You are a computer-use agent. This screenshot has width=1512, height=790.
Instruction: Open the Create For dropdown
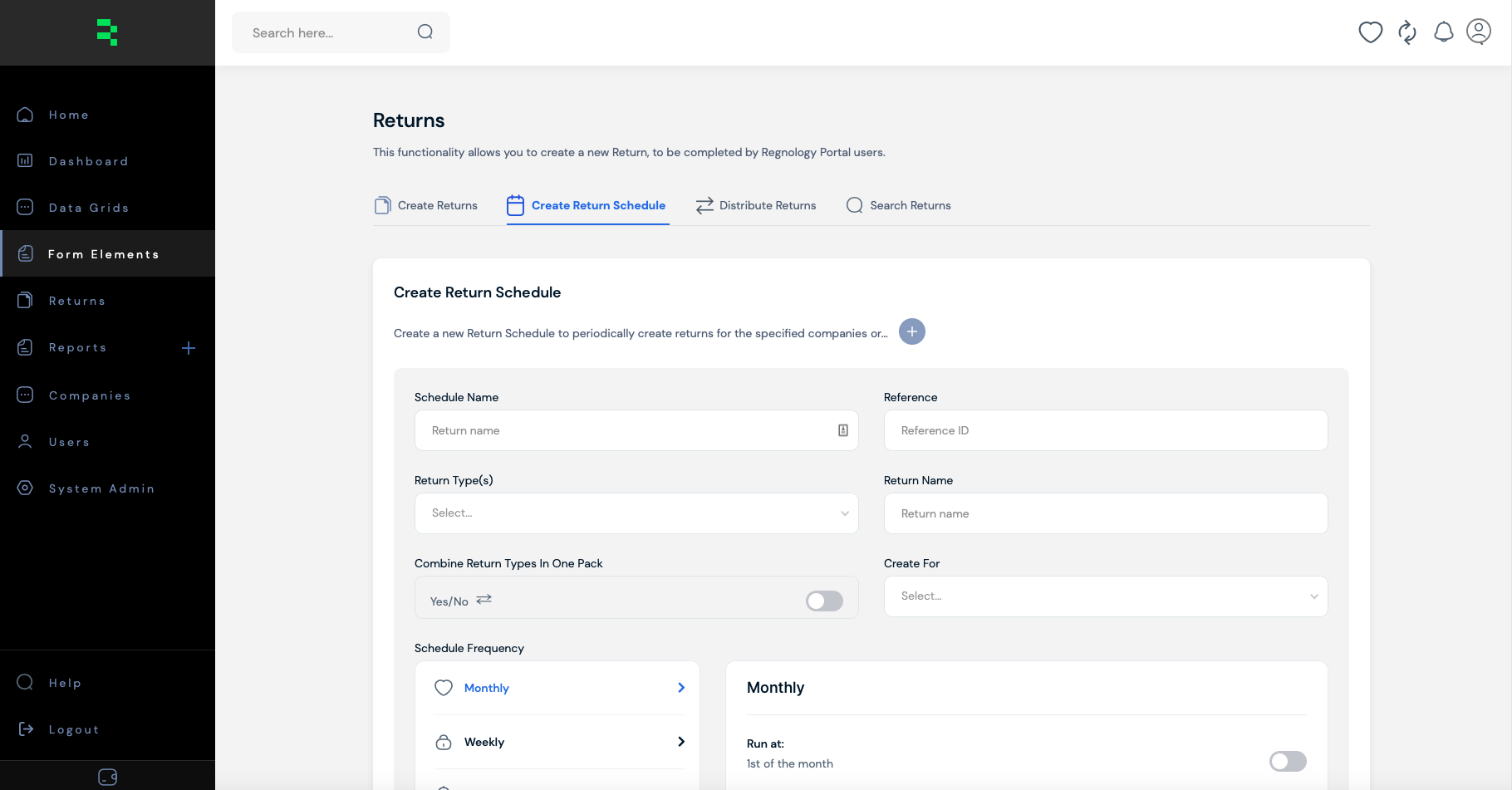coord(1105,596)
